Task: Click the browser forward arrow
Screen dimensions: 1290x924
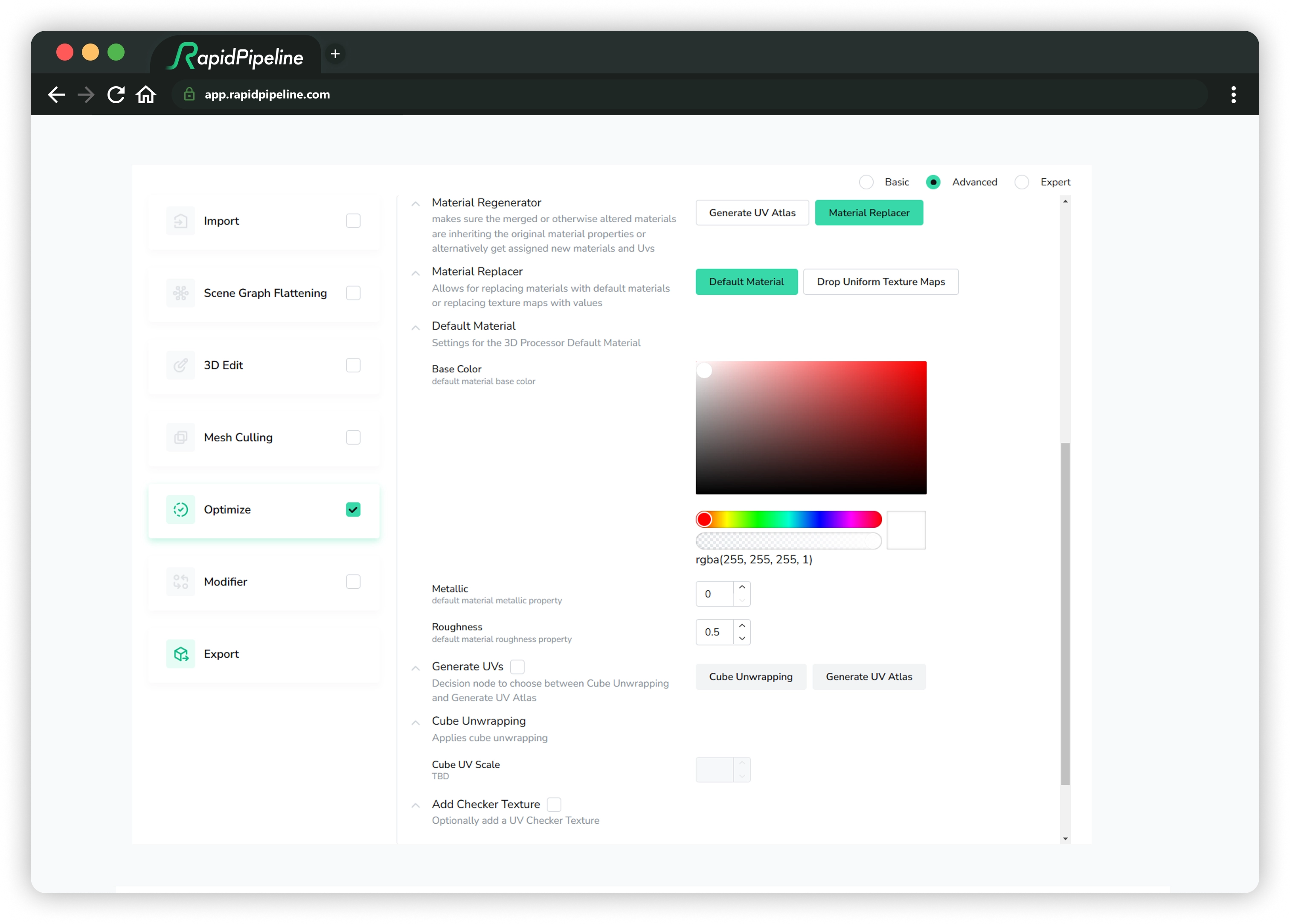Action: pos(86,94)
